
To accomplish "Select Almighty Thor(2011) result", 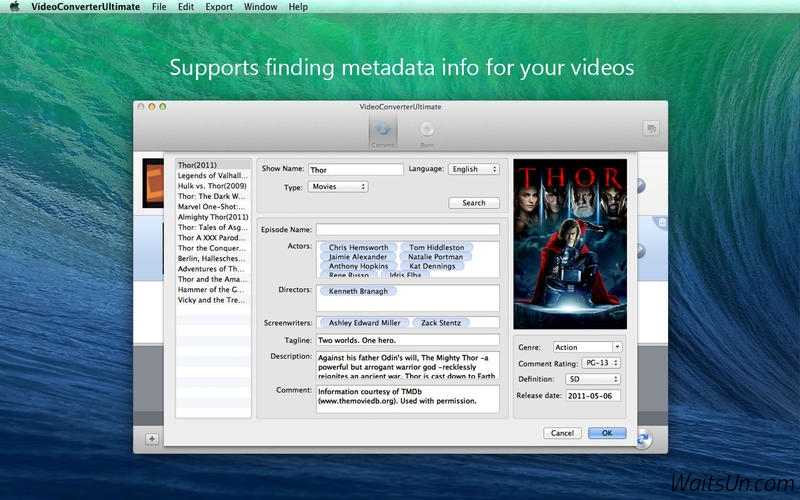I will point(213,217).
